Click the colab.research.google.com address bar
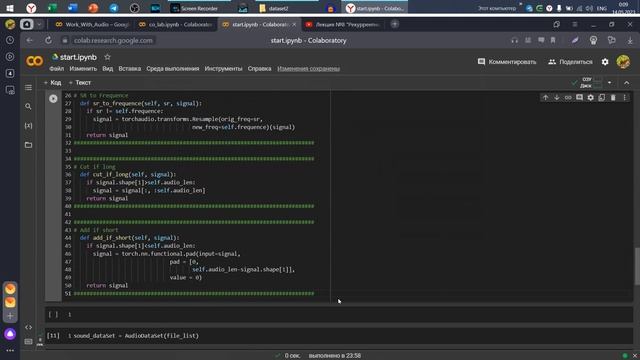The width and height of the screenshot is (640, 360). pyautogui.click(x=113, y=40)
